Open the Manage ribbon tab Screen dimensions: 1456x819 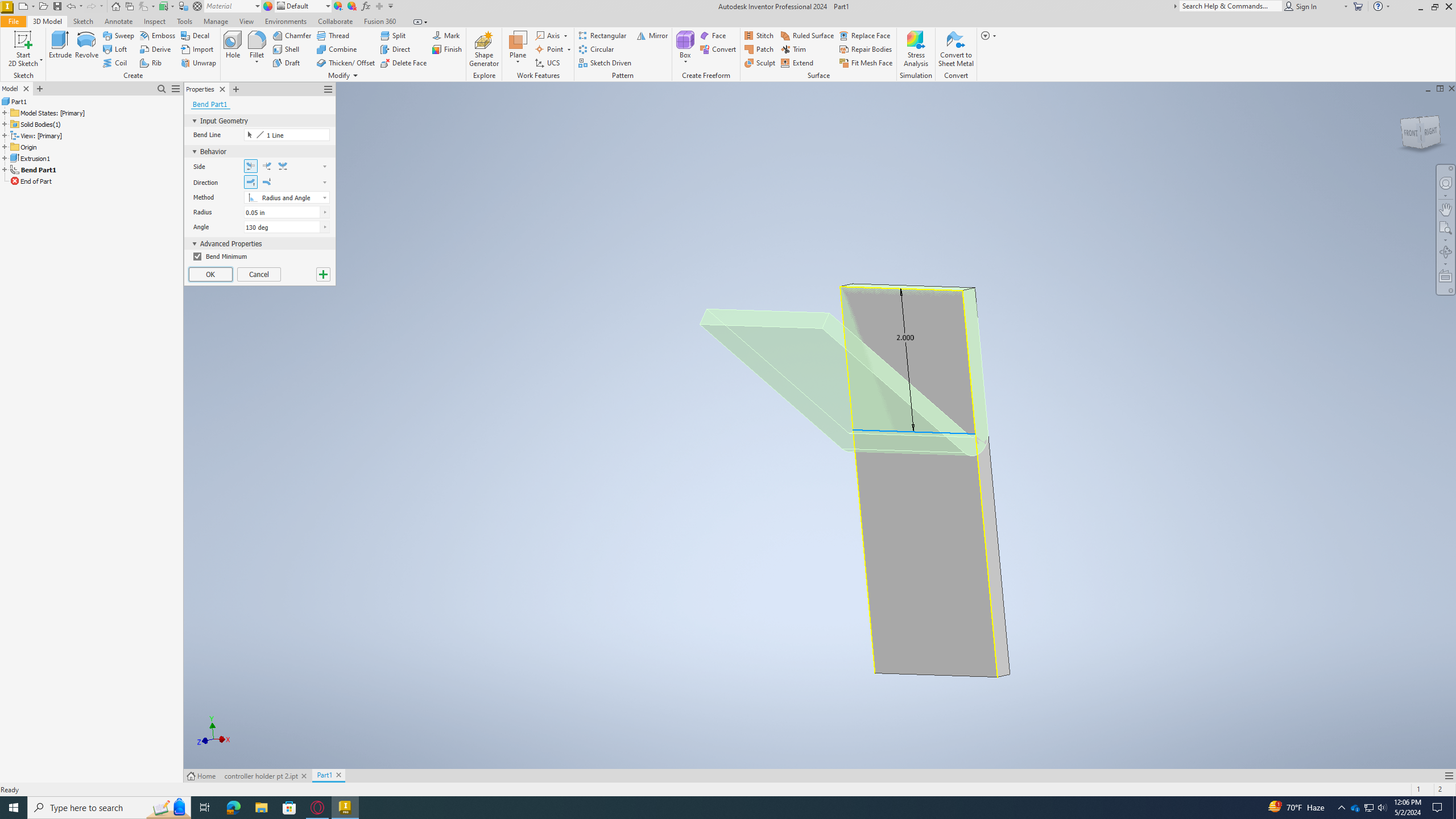[x=216, y=21]
